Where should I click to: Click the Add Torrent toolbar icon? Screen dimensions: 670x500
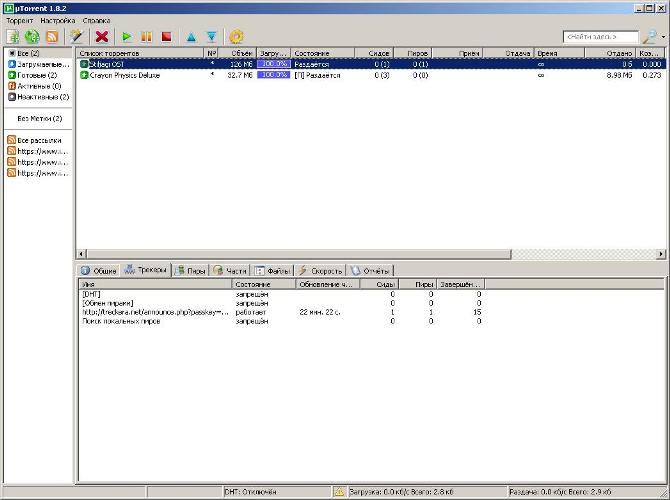tap(12, 37)
